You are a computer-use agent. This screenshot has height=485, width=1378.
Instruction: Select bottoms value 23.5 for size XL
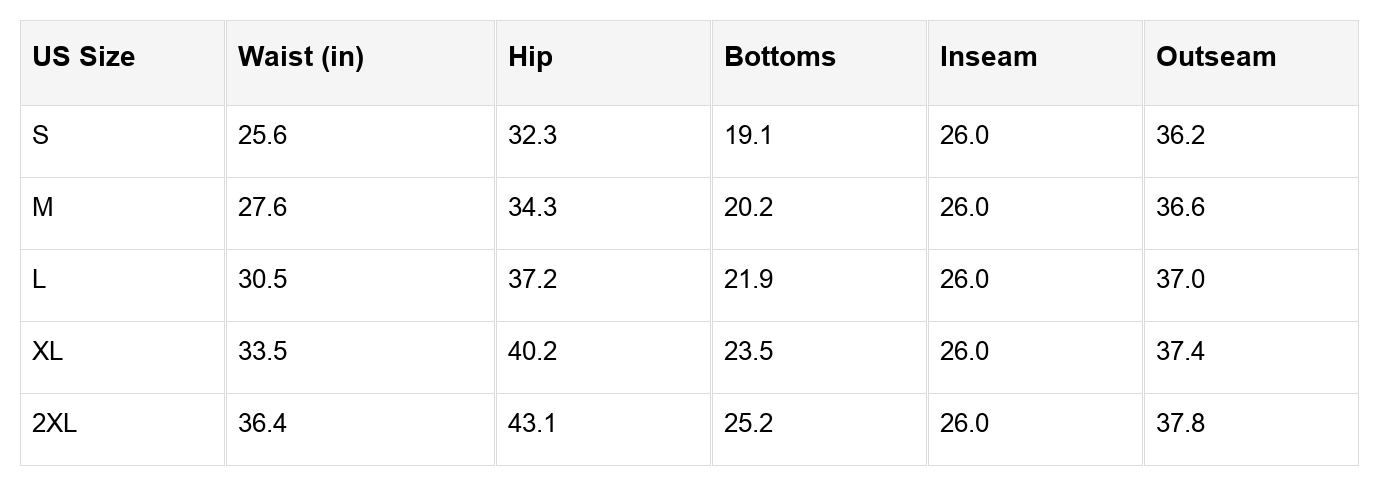click(x=748, y=351)
